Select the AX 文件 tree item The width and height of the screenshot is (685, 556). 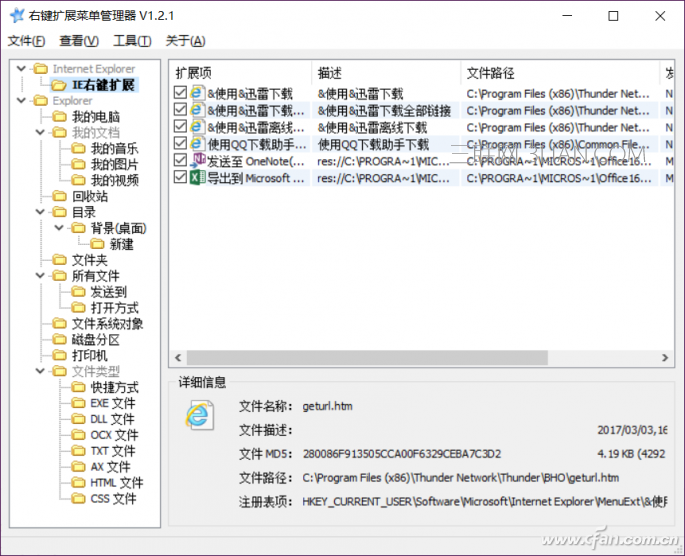pos(110,466)
